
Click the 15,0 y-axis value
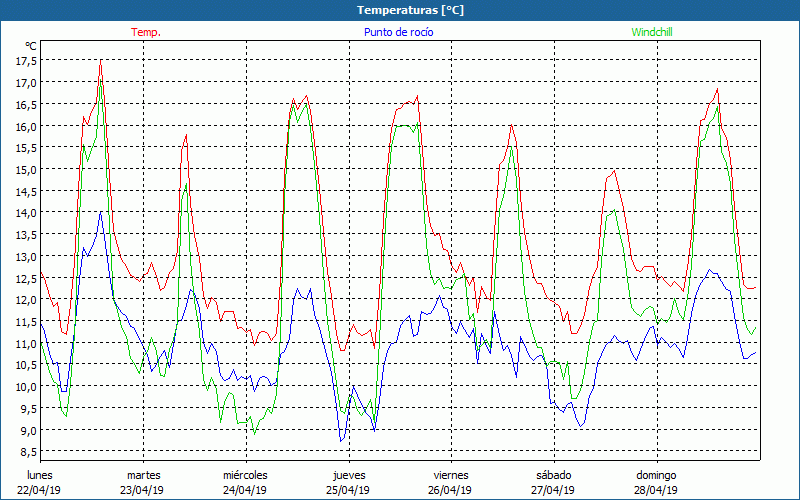click(x=27, y=169)
